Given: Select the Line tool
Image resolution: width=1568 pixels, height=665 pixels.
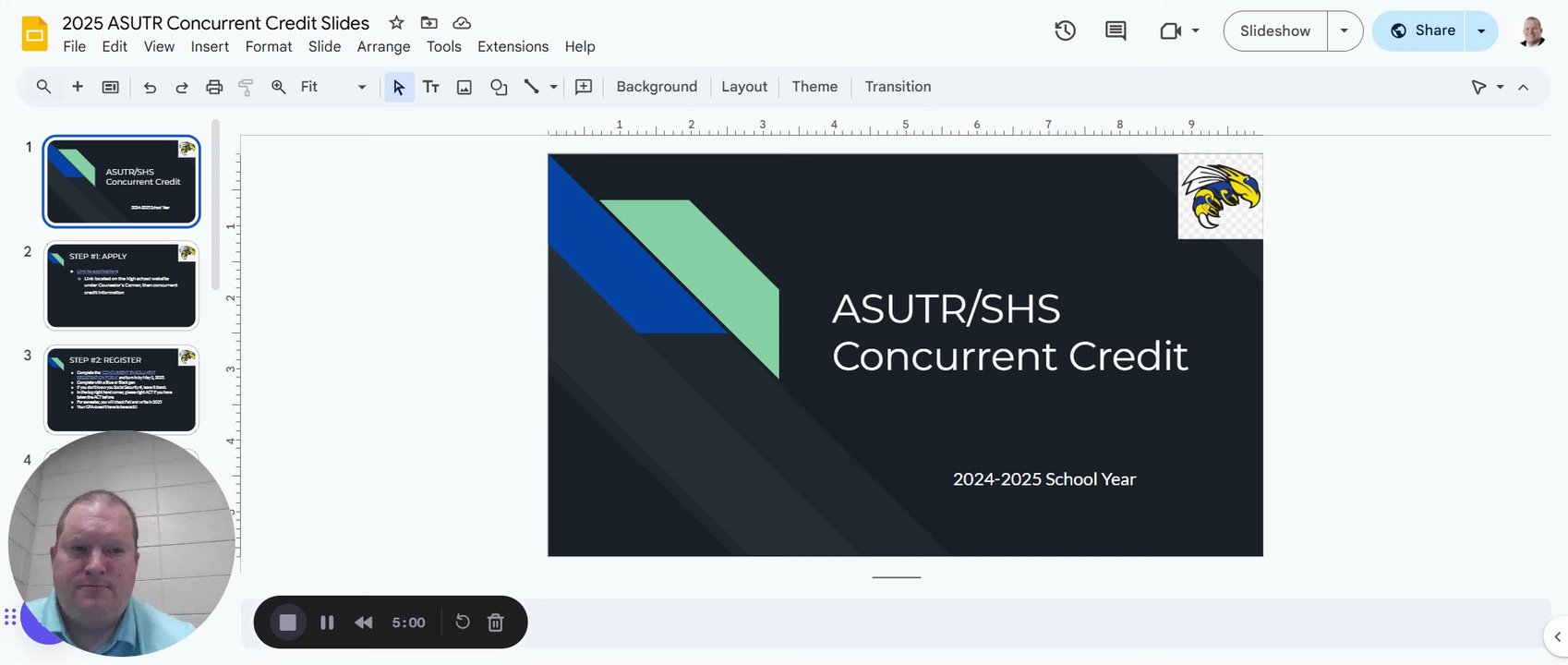Looking at the screenshot, I should 531,87.
